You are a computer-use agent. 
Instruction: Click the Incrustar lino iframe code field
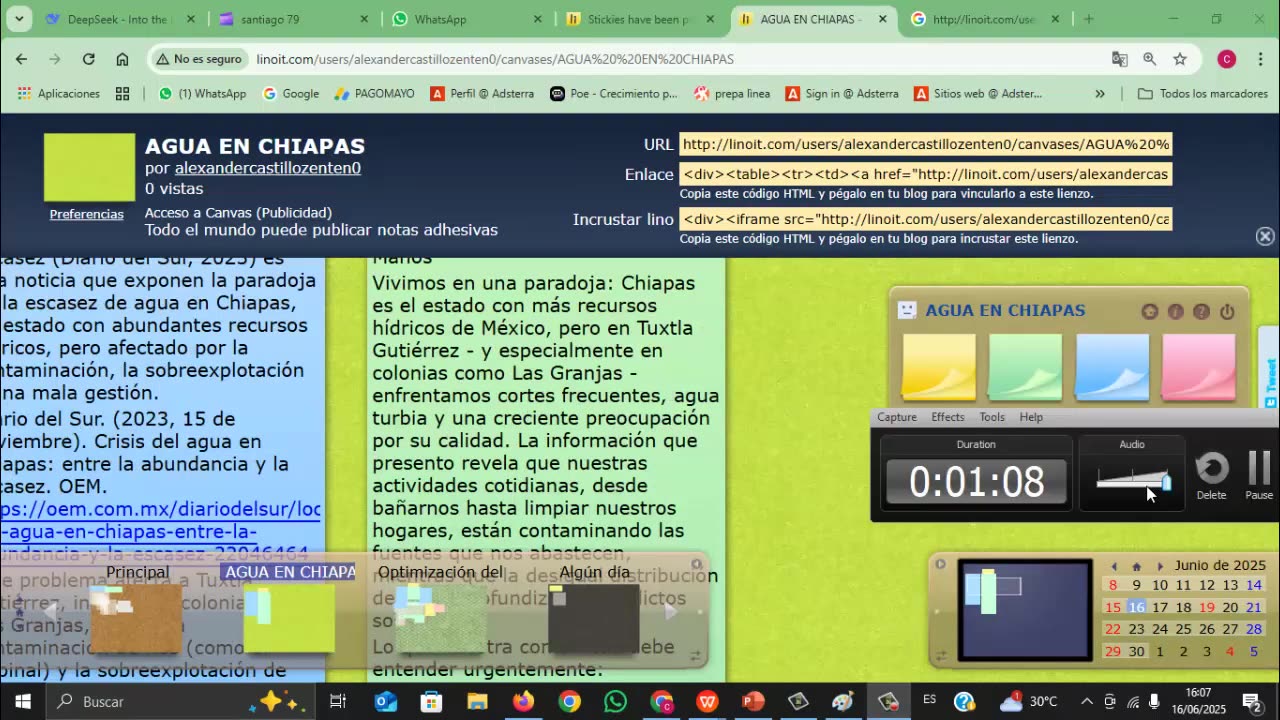(926, 219)
